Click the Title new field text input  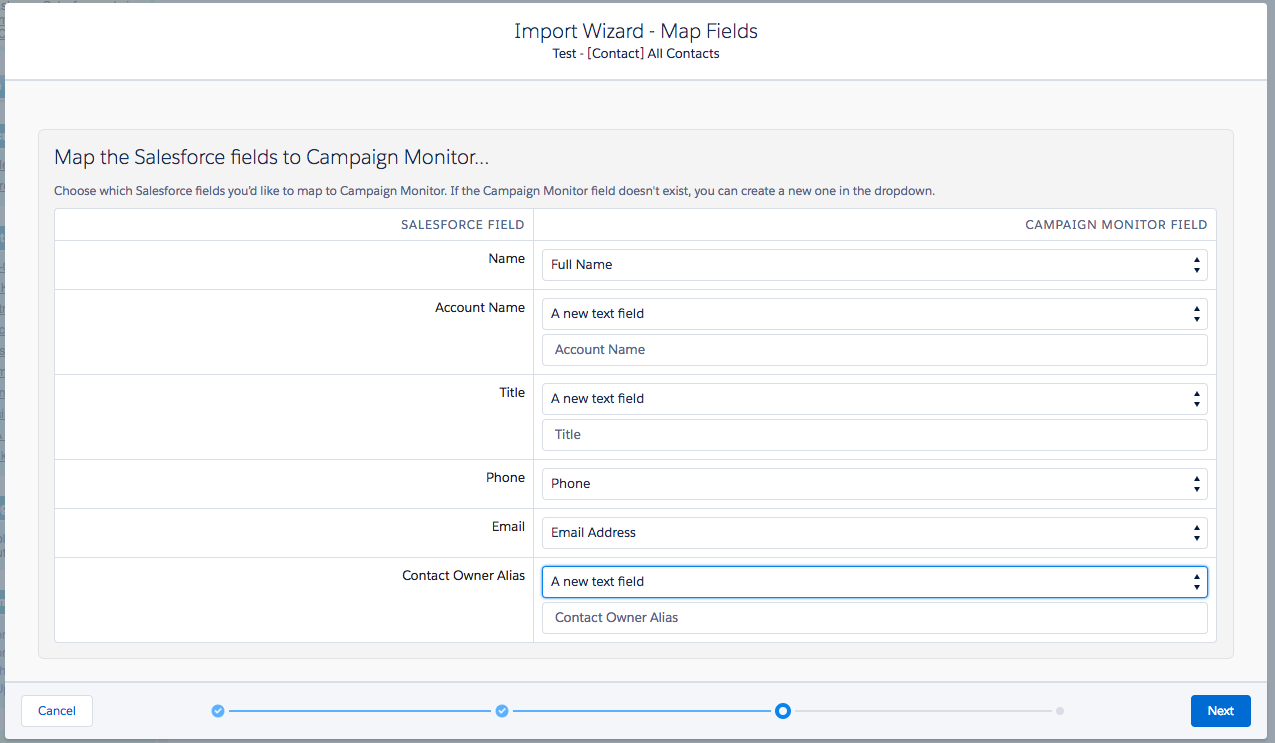(x=874, y=435)
